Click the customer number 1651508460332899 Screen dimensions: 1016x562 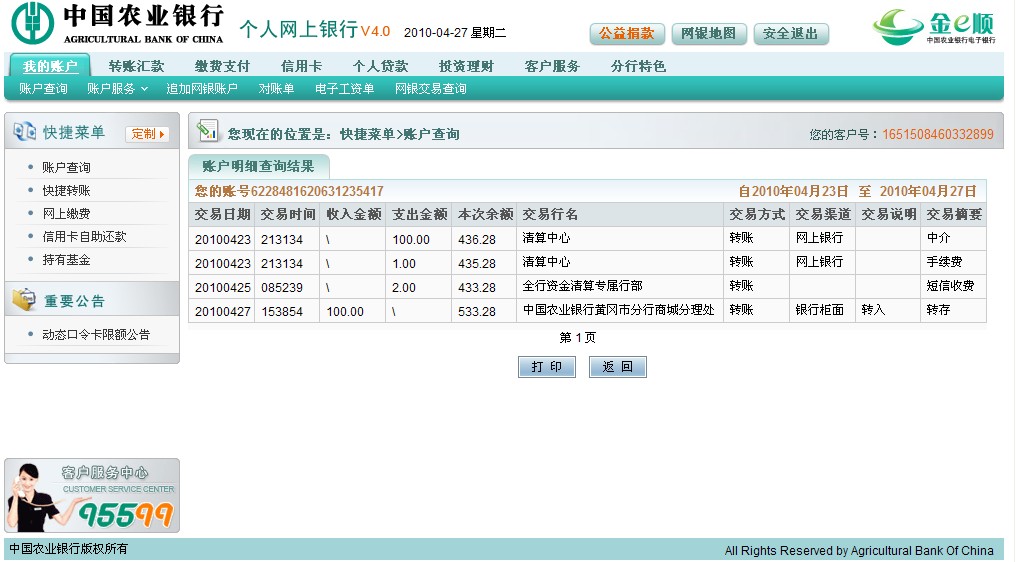pyautogui.click(x=938, y=134)
